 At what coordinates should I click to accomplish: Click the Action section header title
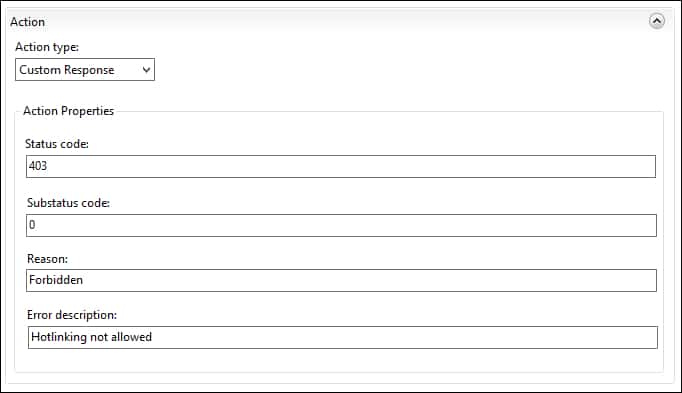coord(27,22)
